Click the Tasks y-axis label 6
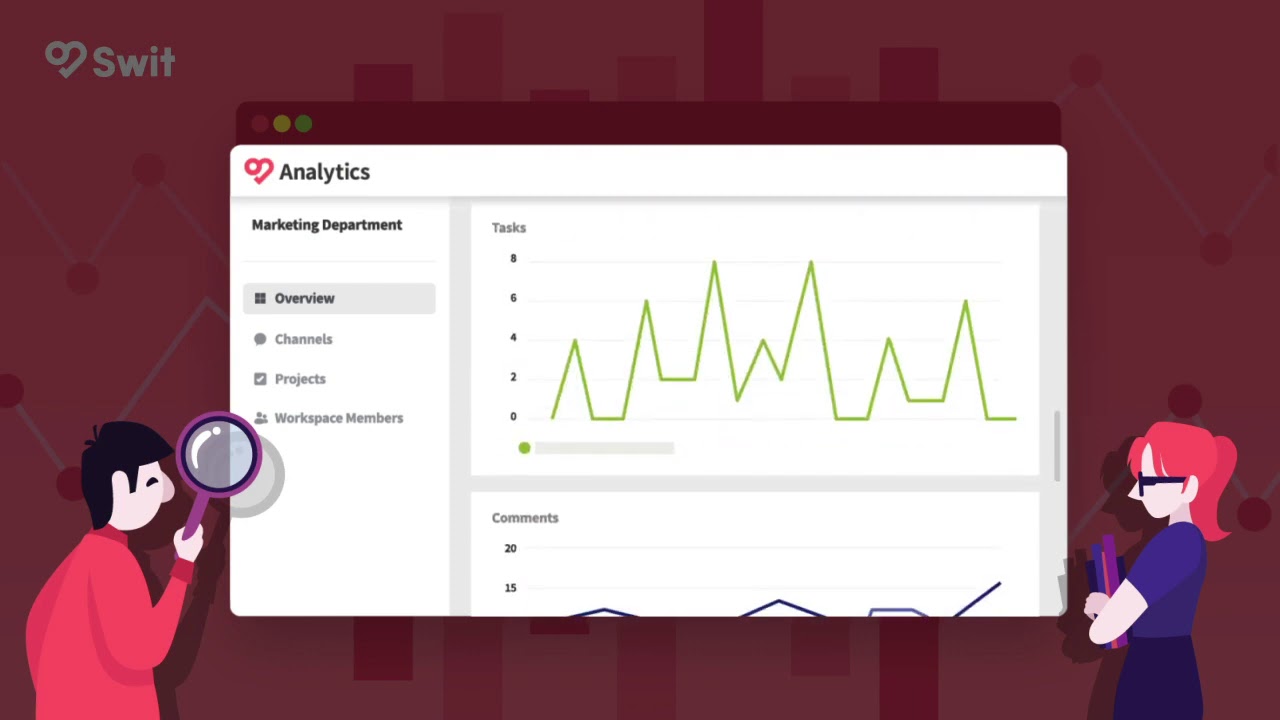Screen dimensions: 1280x720 (x=513, y=298)
